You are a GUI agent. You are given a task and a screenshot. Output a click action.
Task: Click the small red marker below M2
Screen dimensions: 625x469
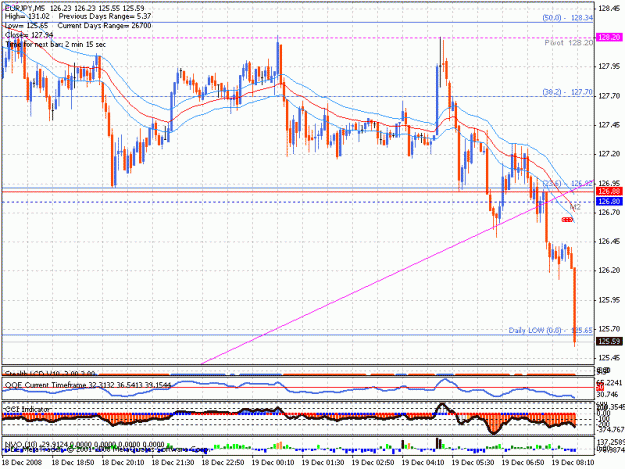[567, 220]
